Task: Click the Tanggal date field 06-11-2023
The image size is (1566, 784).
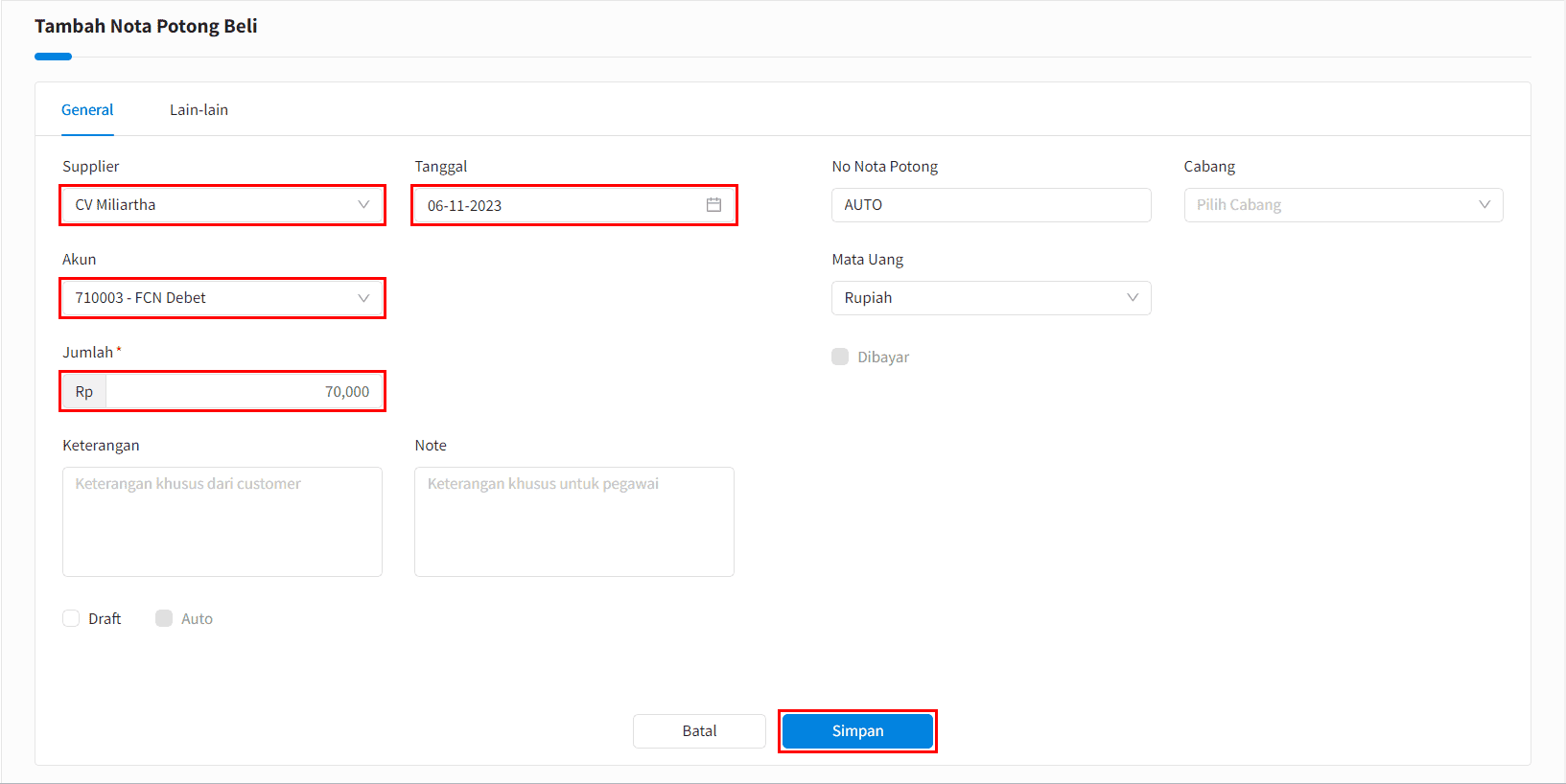Action: [x=574, y=205]
